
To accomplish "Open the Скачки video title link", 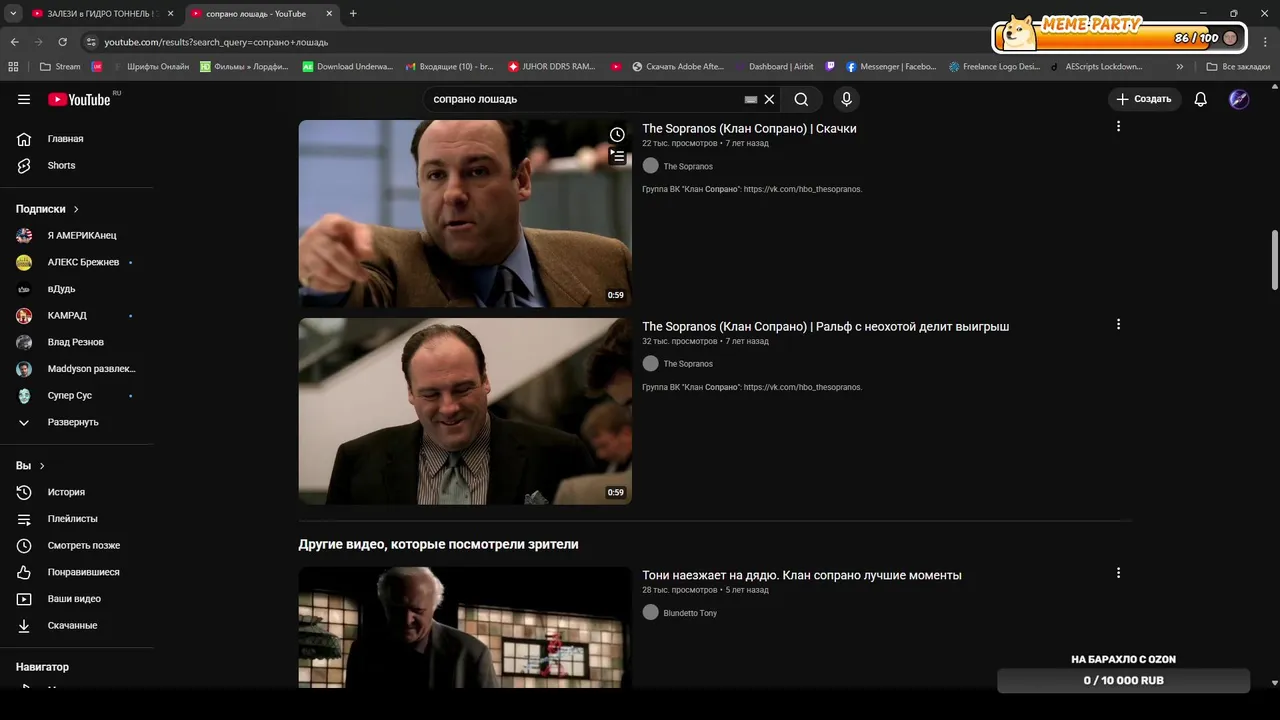I will [x=749, y=129].
